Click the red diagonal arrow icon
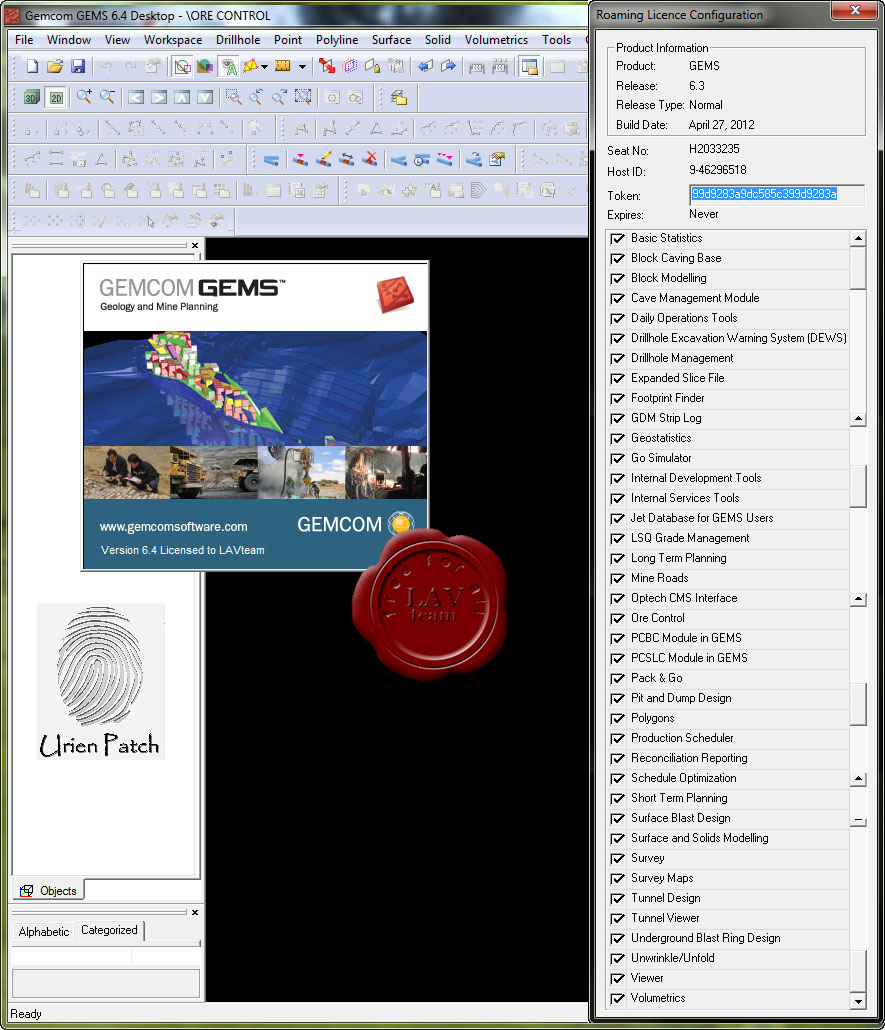The width and height of the screenshot is (885, 1030). coord(327,66)
